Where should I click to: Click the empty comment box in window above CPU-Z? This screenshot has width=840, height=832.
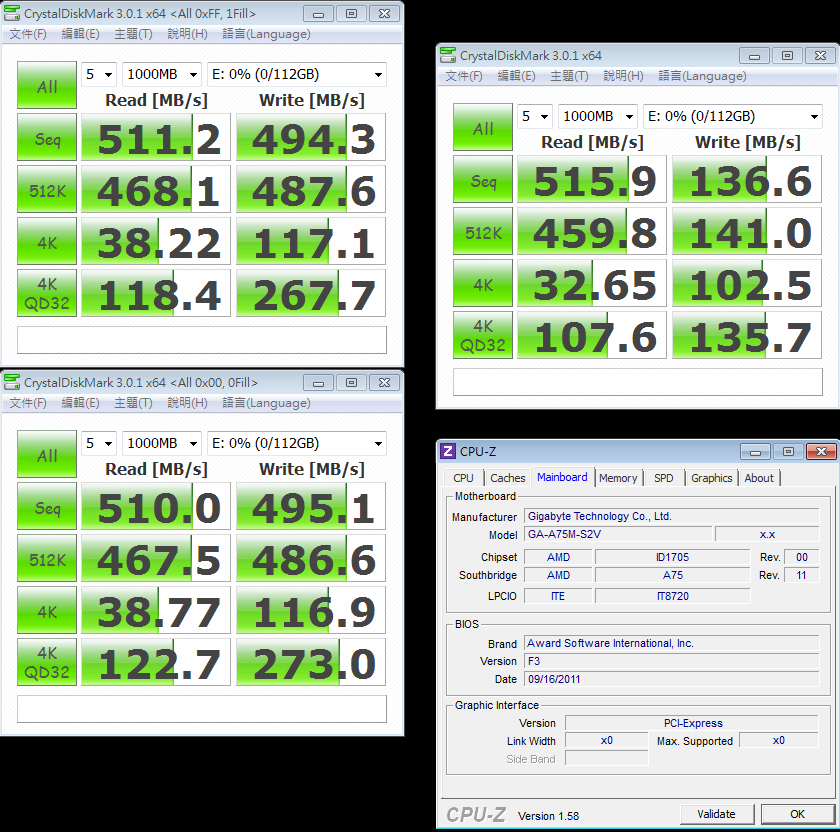coord(638,382)
